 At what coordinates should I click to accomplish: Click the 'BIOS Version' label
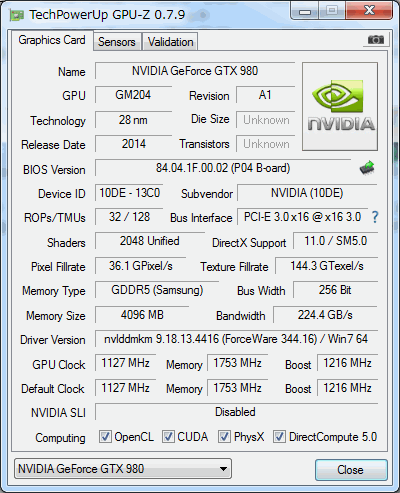[x=54, y=170]
